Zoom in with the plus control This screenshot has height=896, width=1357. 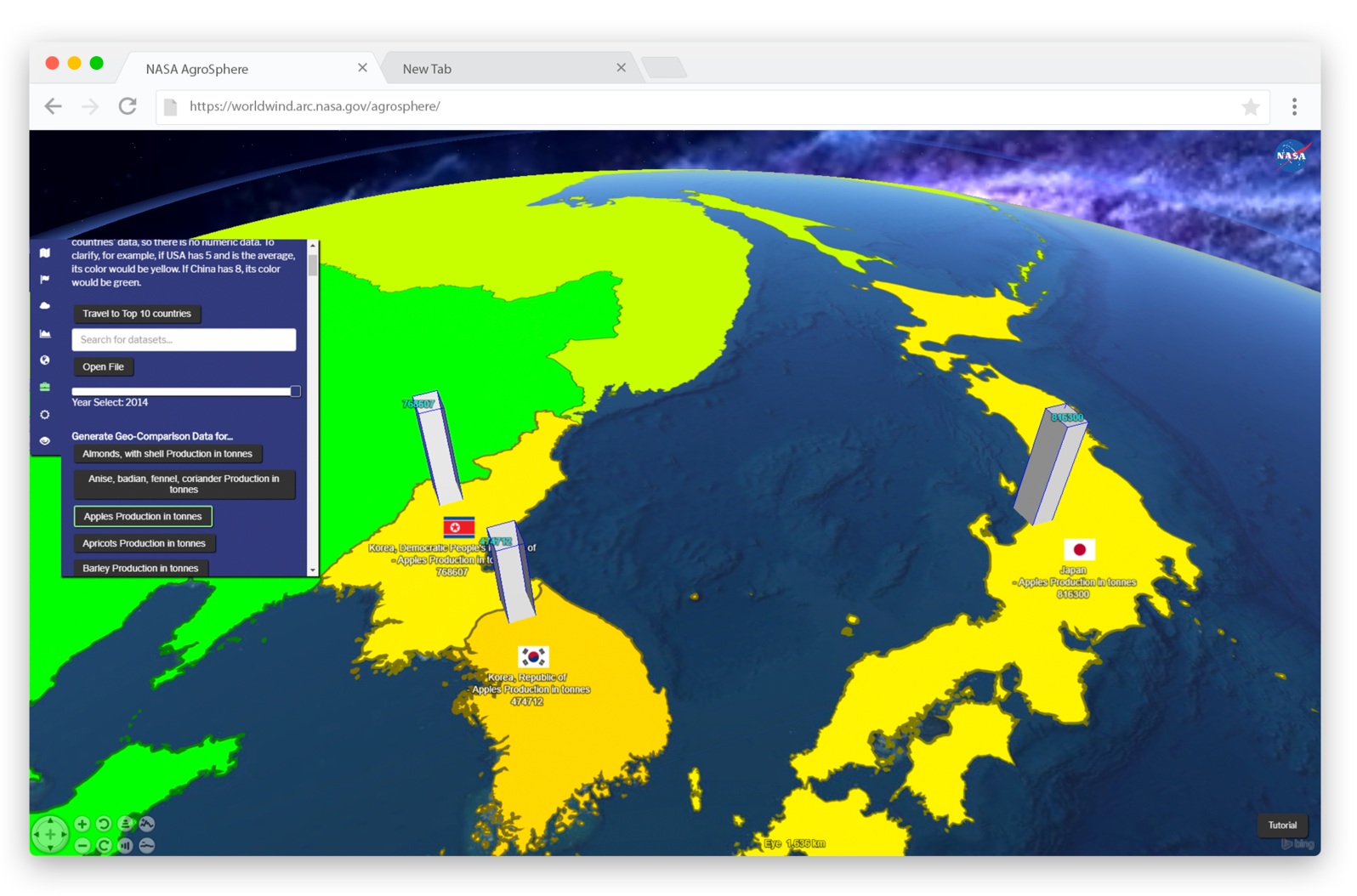[82, 824]
